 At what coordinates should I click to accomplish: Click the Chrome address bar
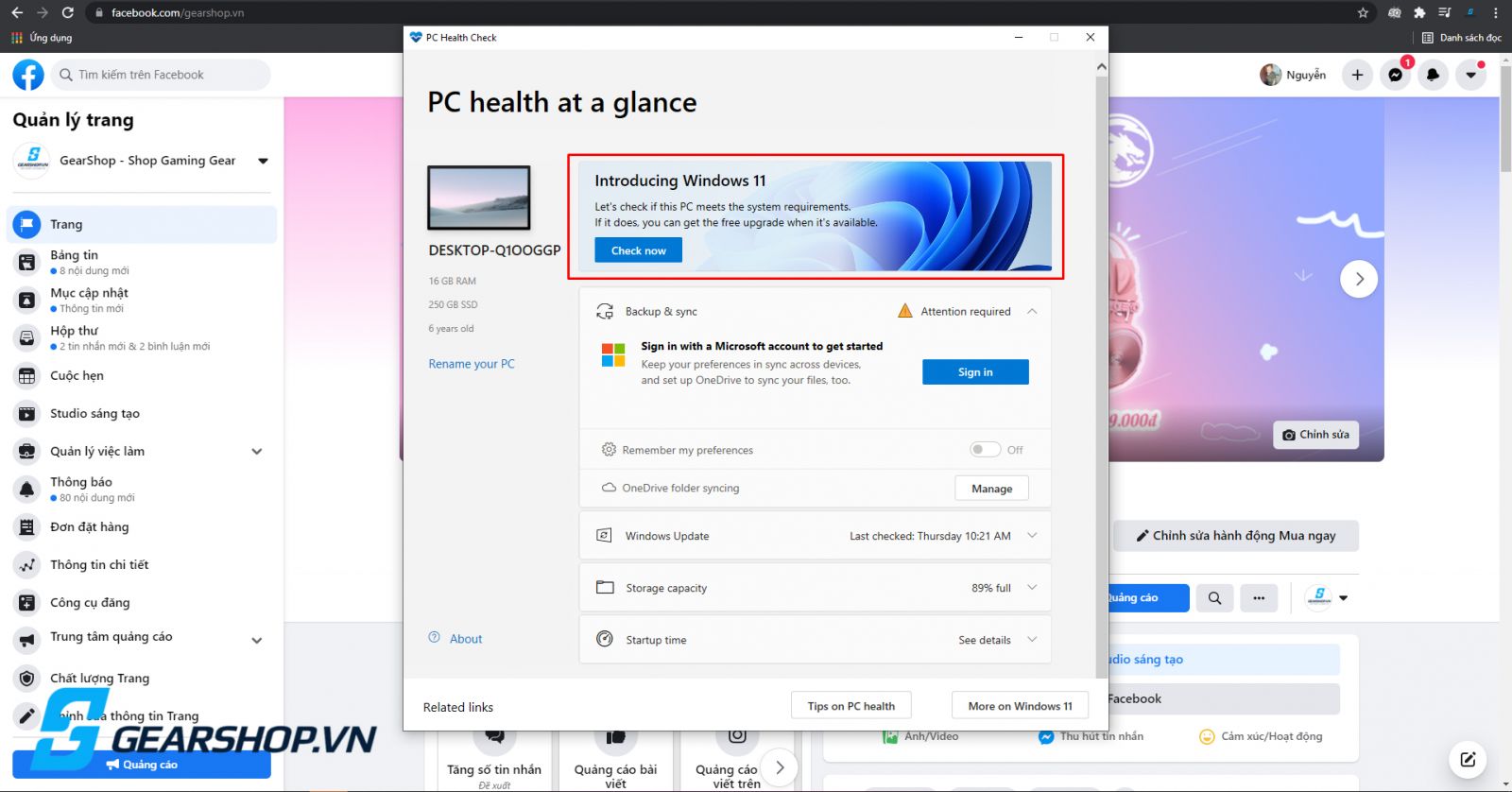(x=718, y=12)
